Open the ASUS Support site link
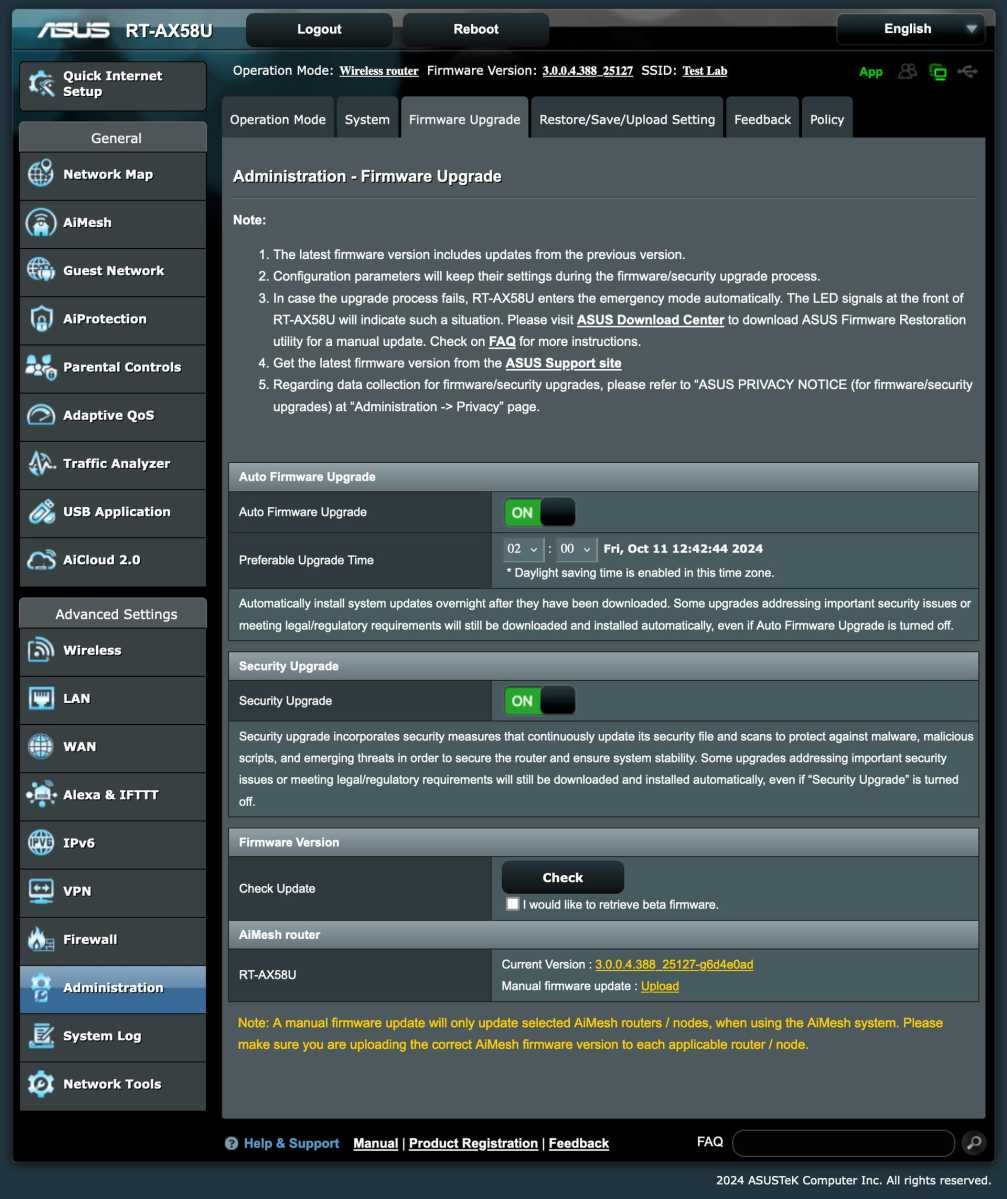 pyautogui.click(x=563, y=363)
